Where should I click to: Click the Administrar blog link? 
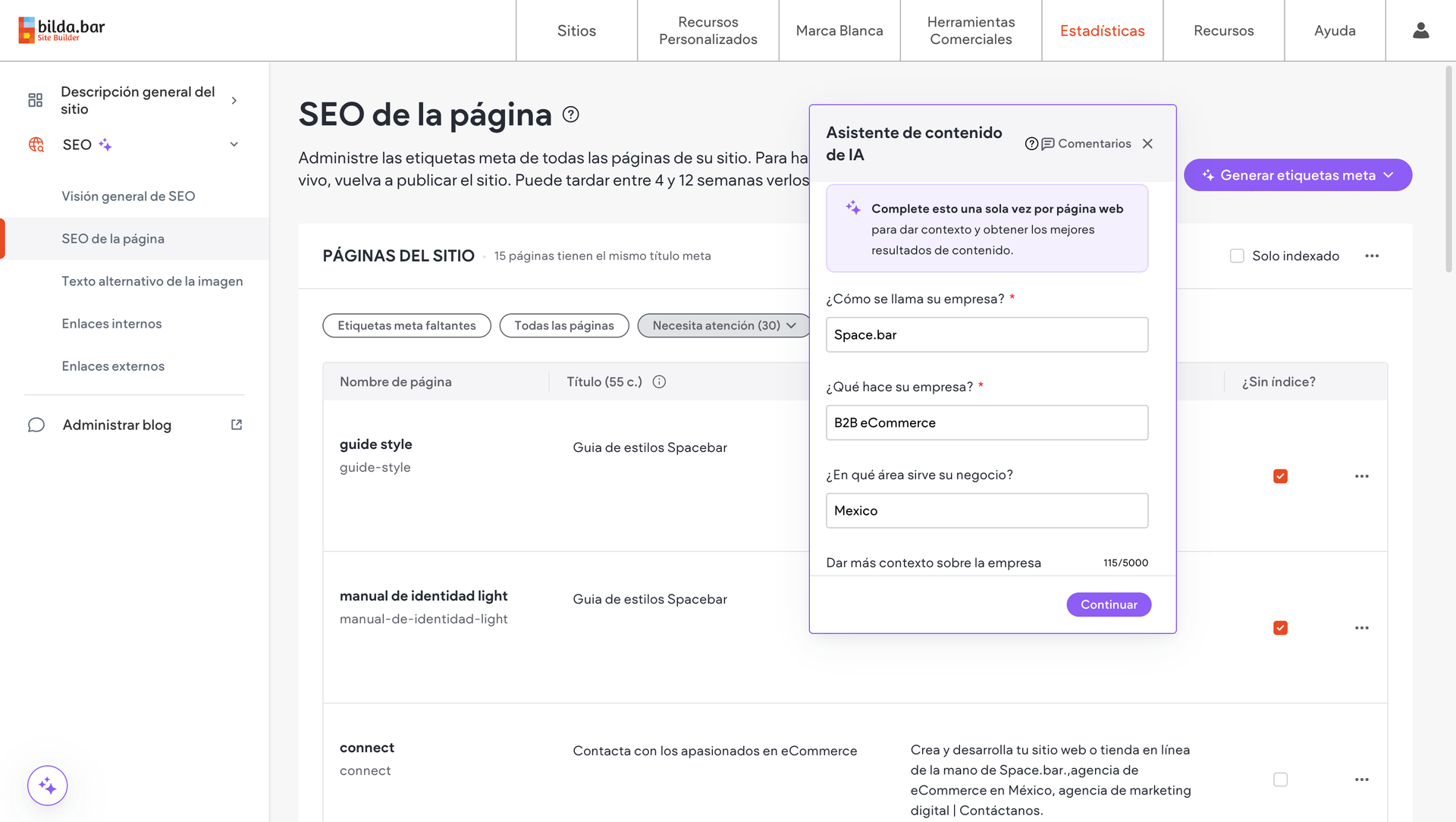click(117, 425)
